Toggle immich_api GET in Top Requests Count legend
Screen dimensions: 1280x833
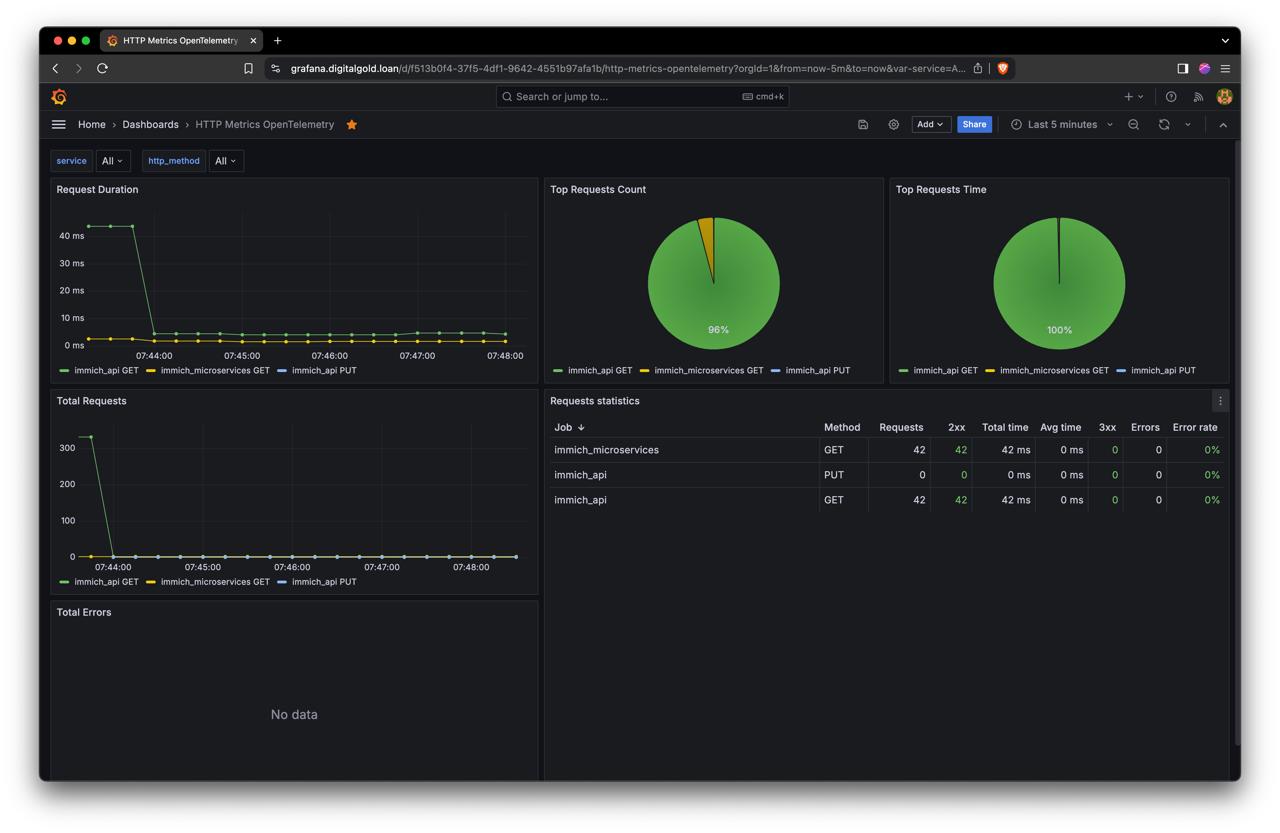point(600,371)
